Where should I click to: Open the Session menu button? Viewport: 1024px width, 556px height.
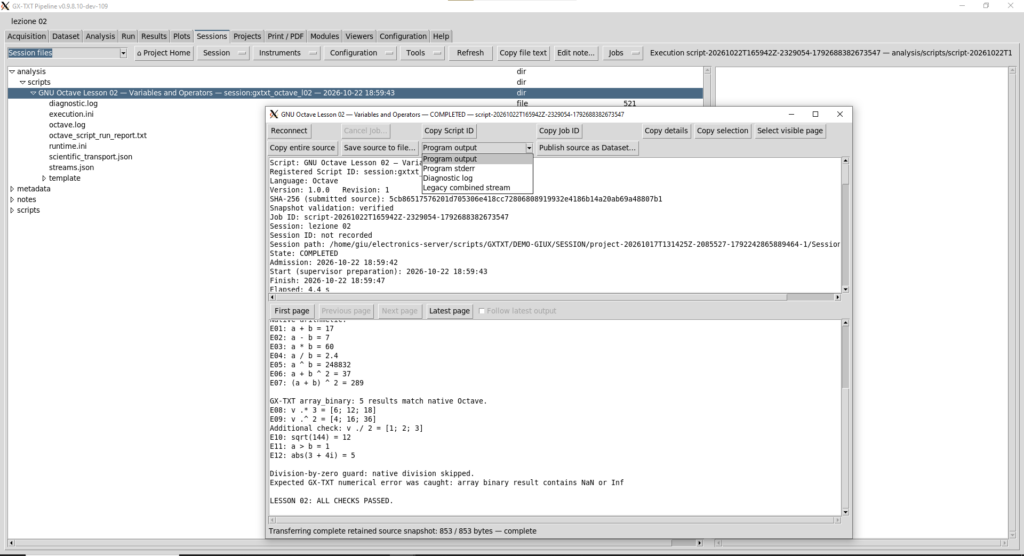(x=223, y=53)
